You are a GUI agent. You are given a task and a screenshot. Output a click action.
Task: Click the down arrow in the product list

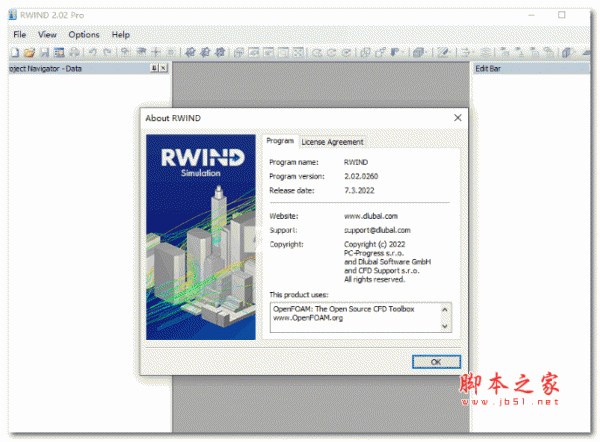445,326
